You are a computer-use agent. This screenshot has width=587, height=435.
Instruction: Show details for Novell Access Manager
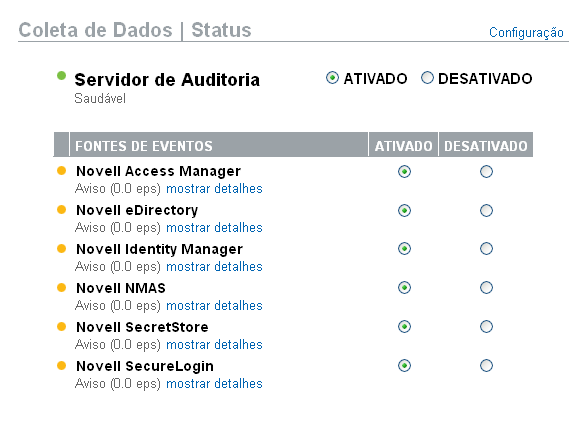(214, 189)
